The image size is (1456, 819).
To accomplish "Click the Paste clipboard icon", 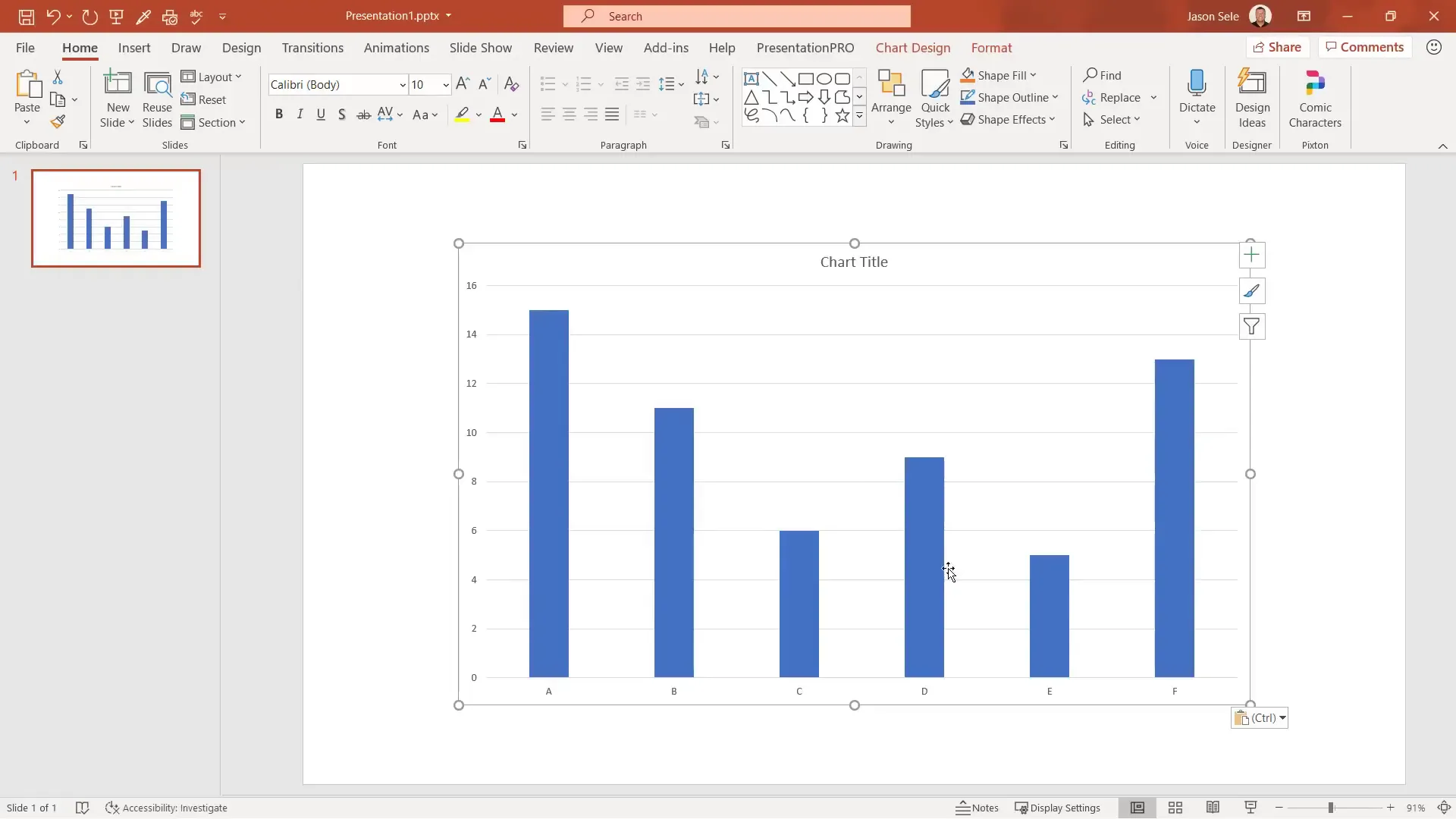I will click(x=27, y=86).
